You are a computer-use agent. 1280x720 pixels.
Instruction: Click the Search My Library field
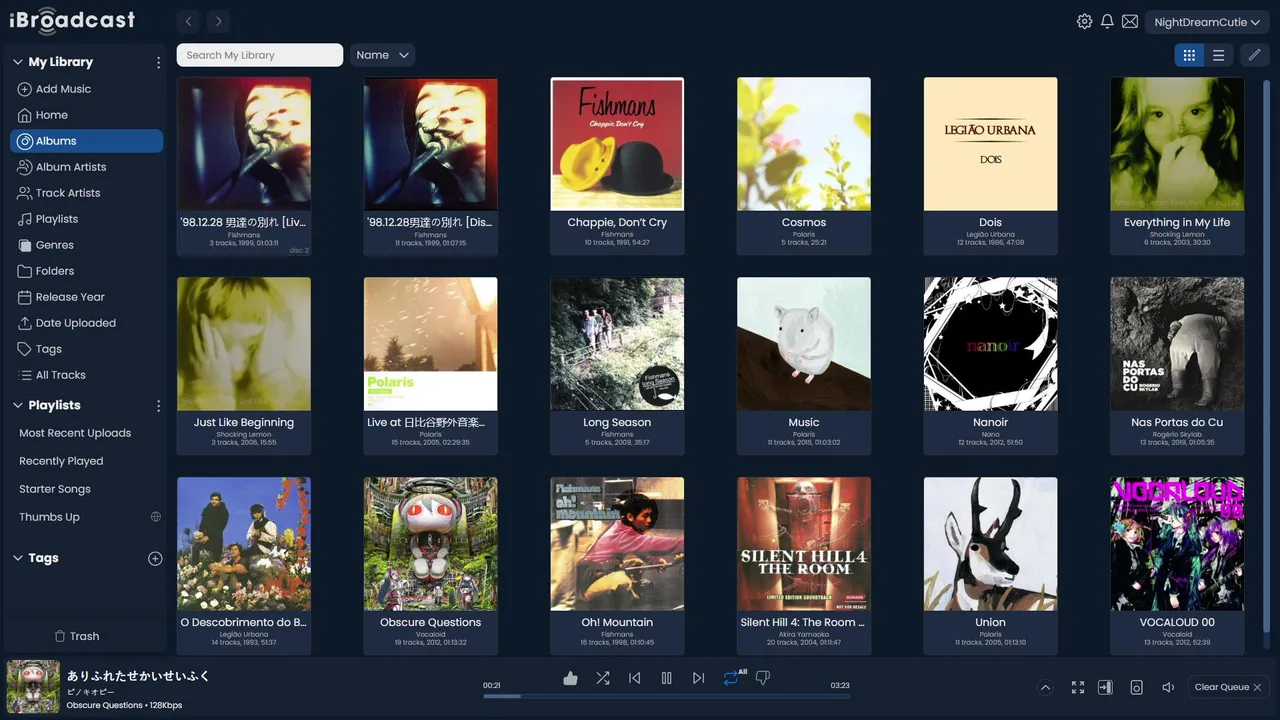pos(260,55)
